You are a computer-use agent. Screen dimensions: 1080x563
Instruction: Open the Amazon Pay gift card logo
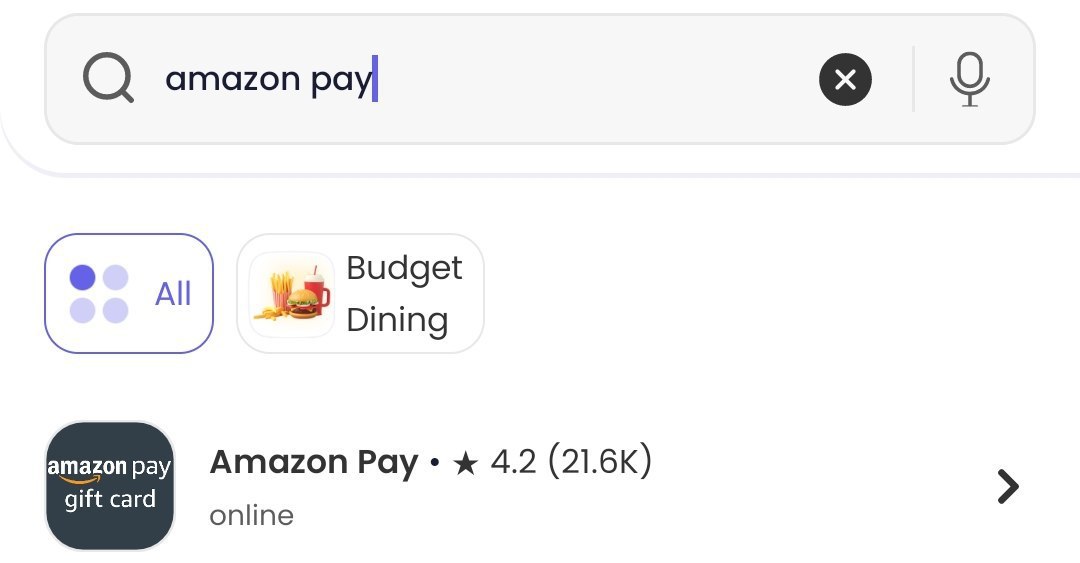point(110,485)
